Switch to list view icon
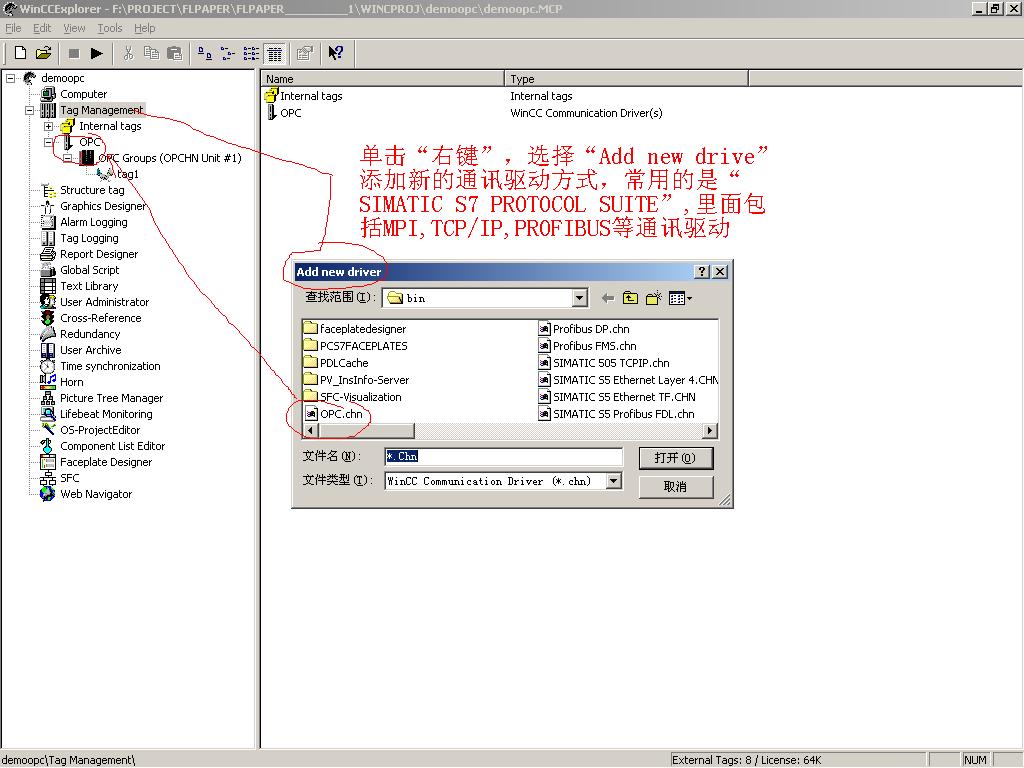 click(x=251, y=53)
